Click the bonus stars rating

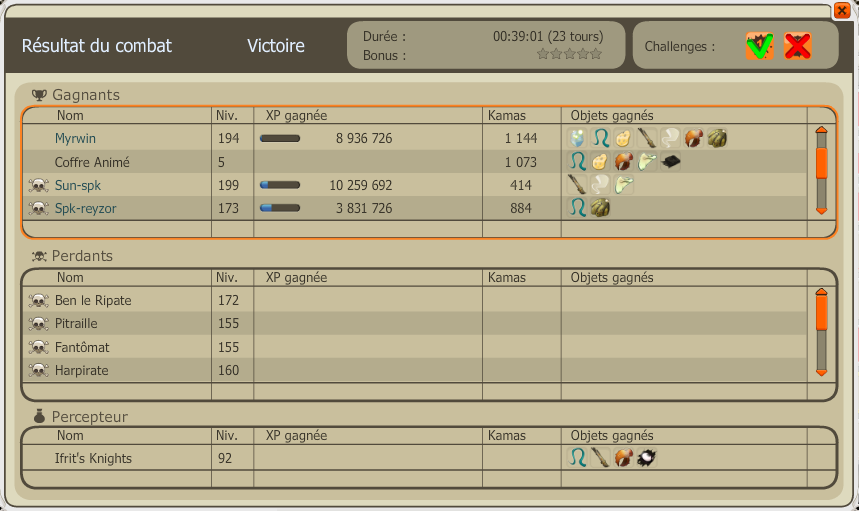pyautogui.click(x=569, y=54)
